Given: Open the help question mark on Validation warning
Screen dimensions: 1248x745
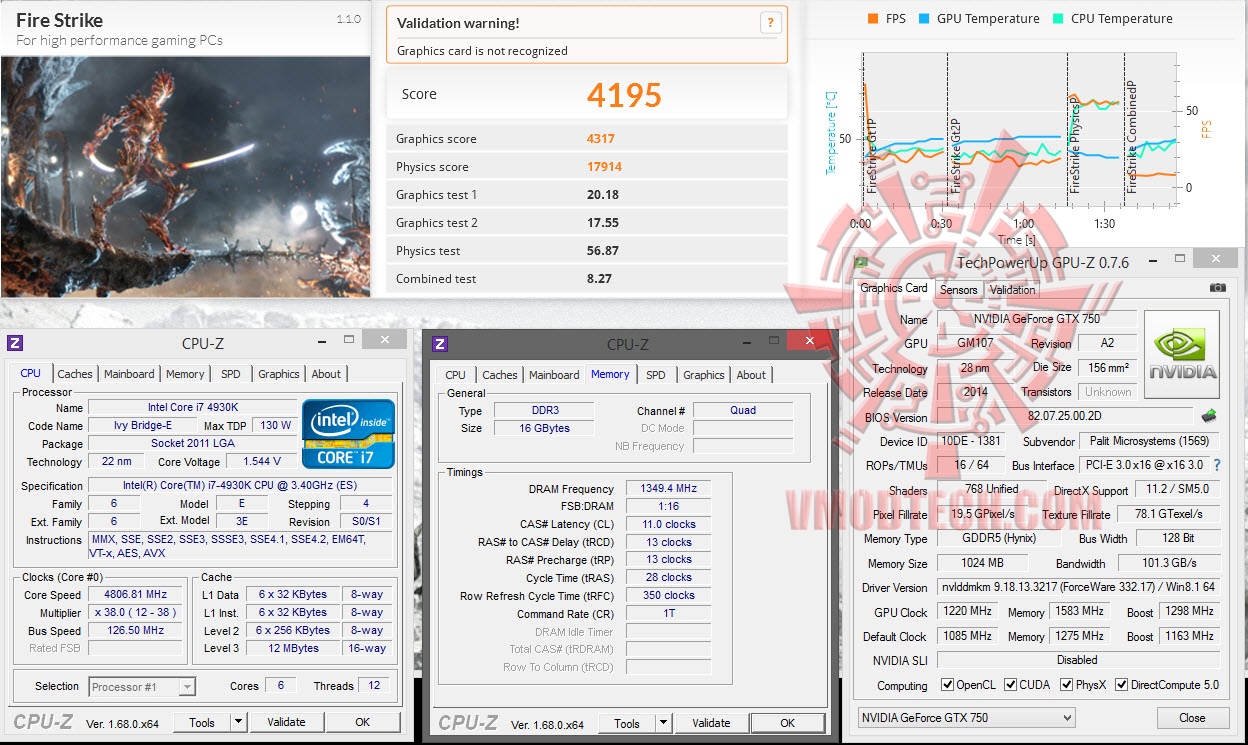Looking at the screenshot, I should point(770,23).
